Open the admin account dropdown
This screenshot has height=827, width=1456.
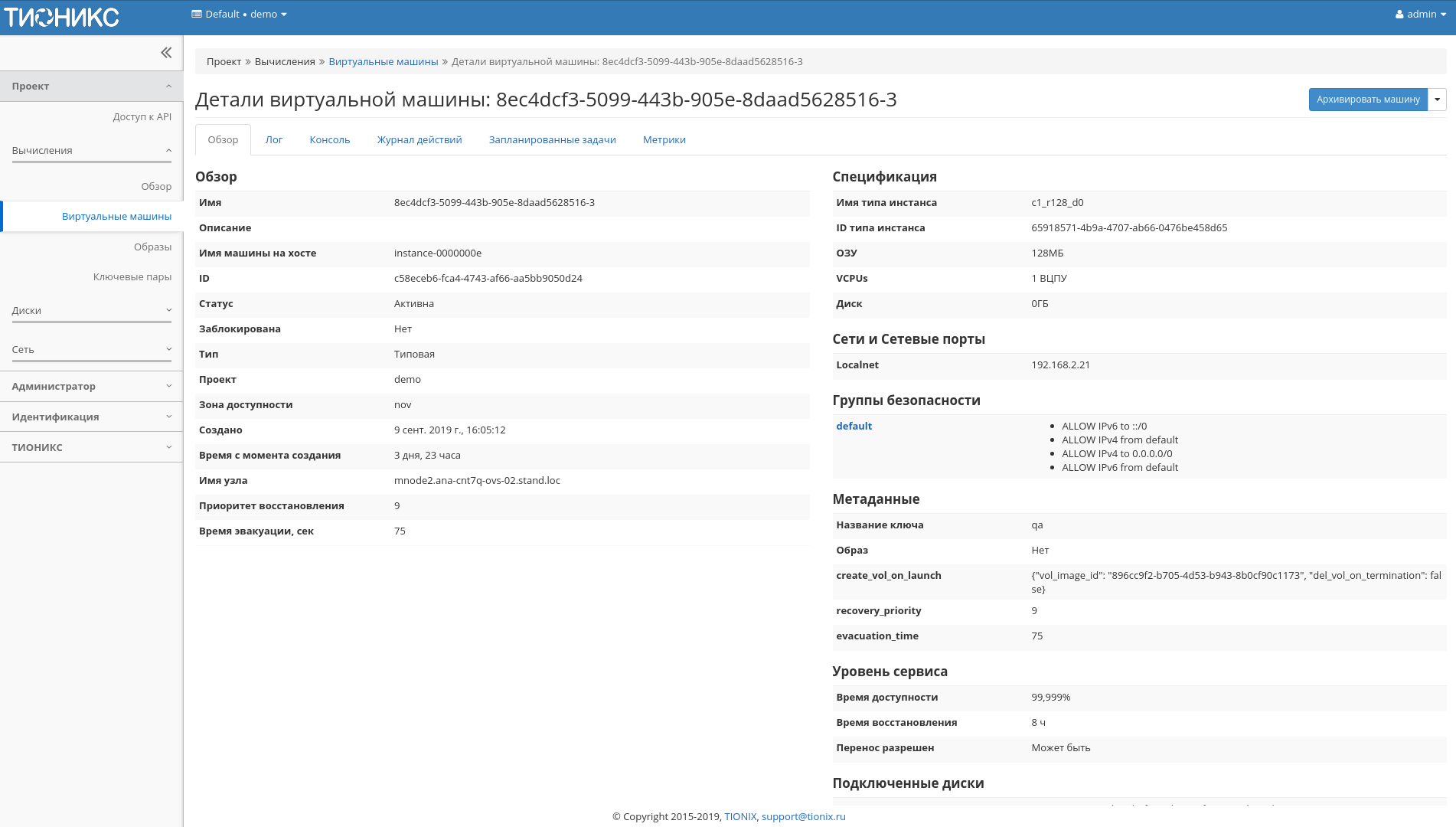(x=1420, y=14)
